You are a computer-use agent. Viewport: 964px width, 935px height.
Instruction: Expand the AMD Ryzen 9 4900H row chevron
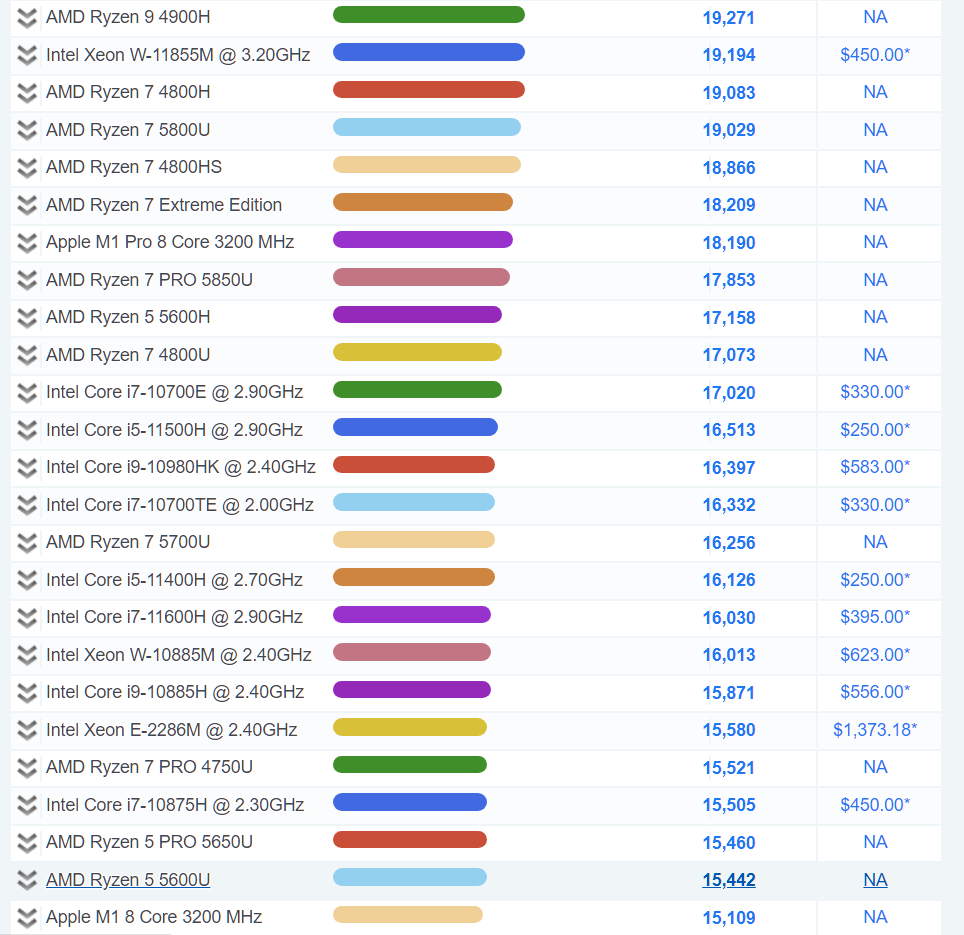point(26,18)
